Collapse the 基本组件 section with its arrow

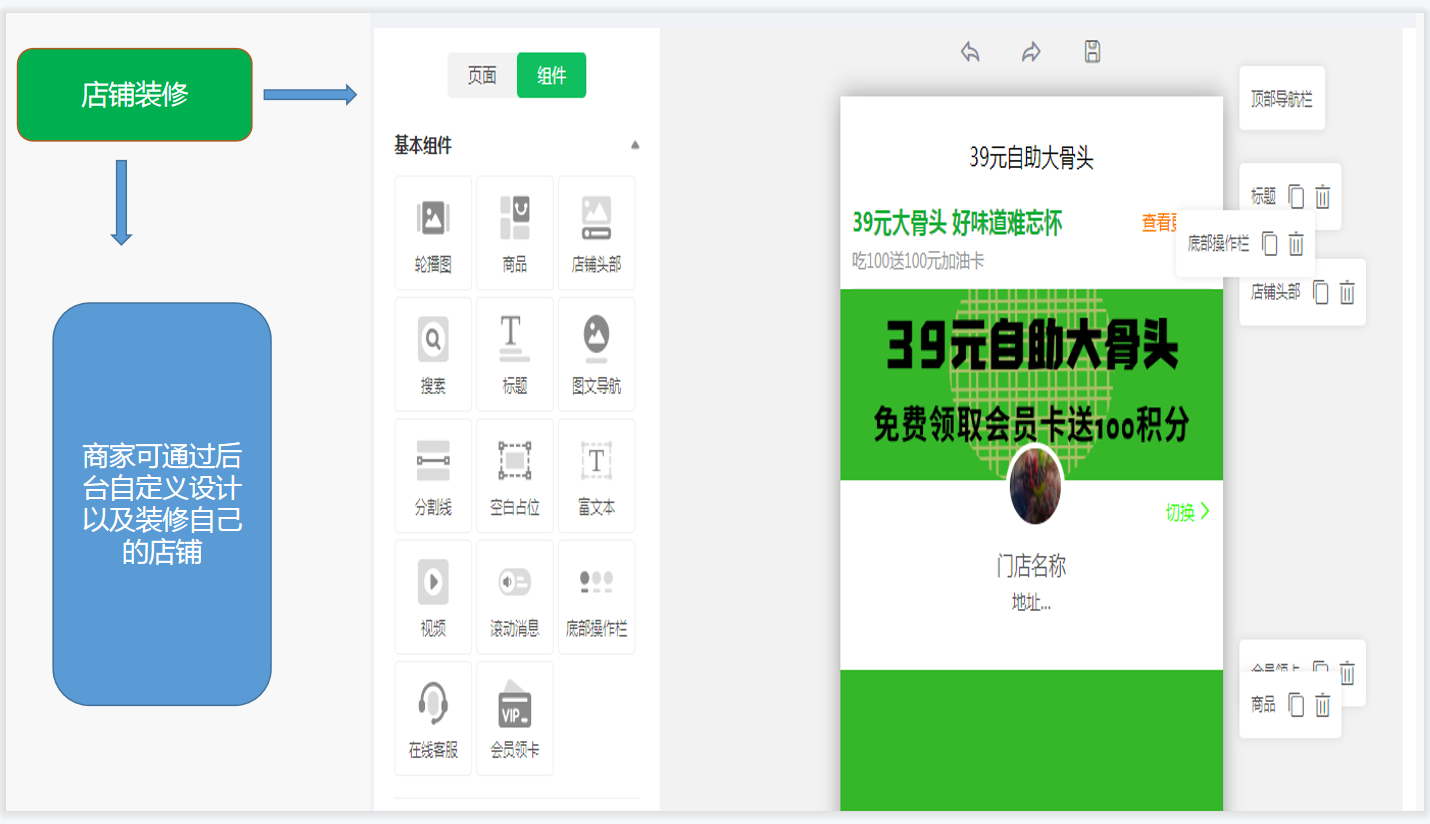[635, 145]
